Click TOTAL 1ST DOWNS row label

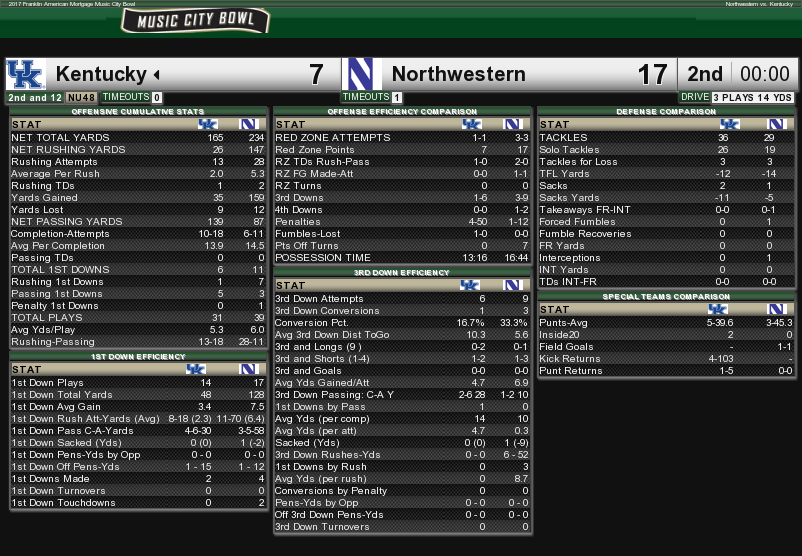pyautogui.click(x=60, y=270)
